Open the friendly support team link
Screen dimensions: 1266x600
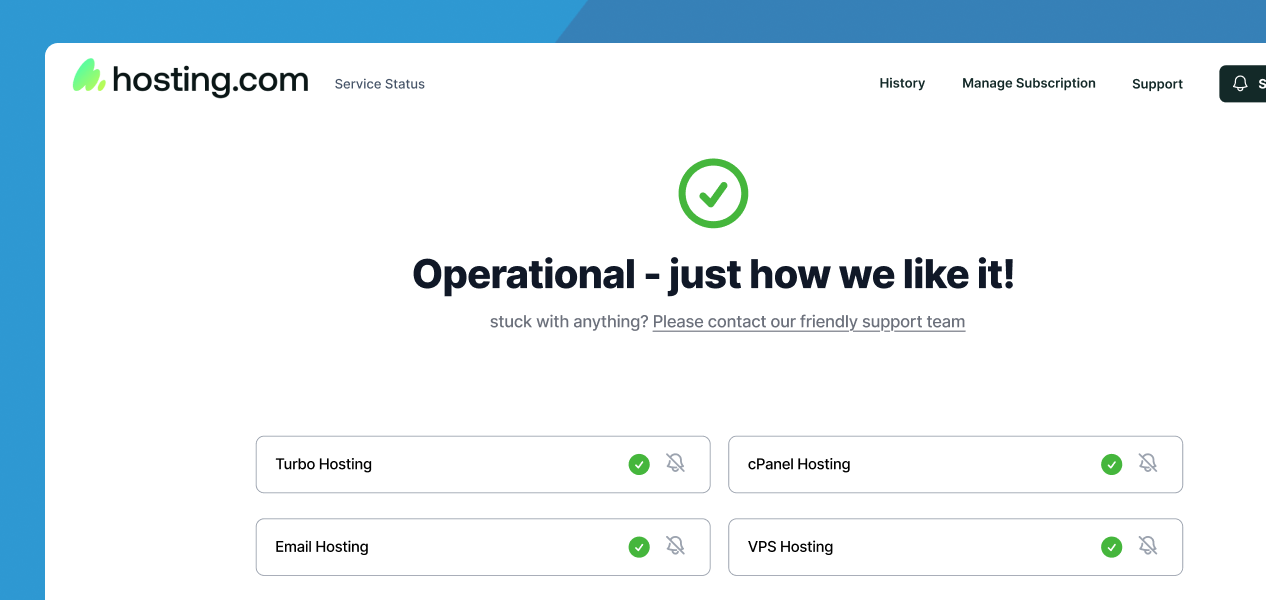[808, 321]
